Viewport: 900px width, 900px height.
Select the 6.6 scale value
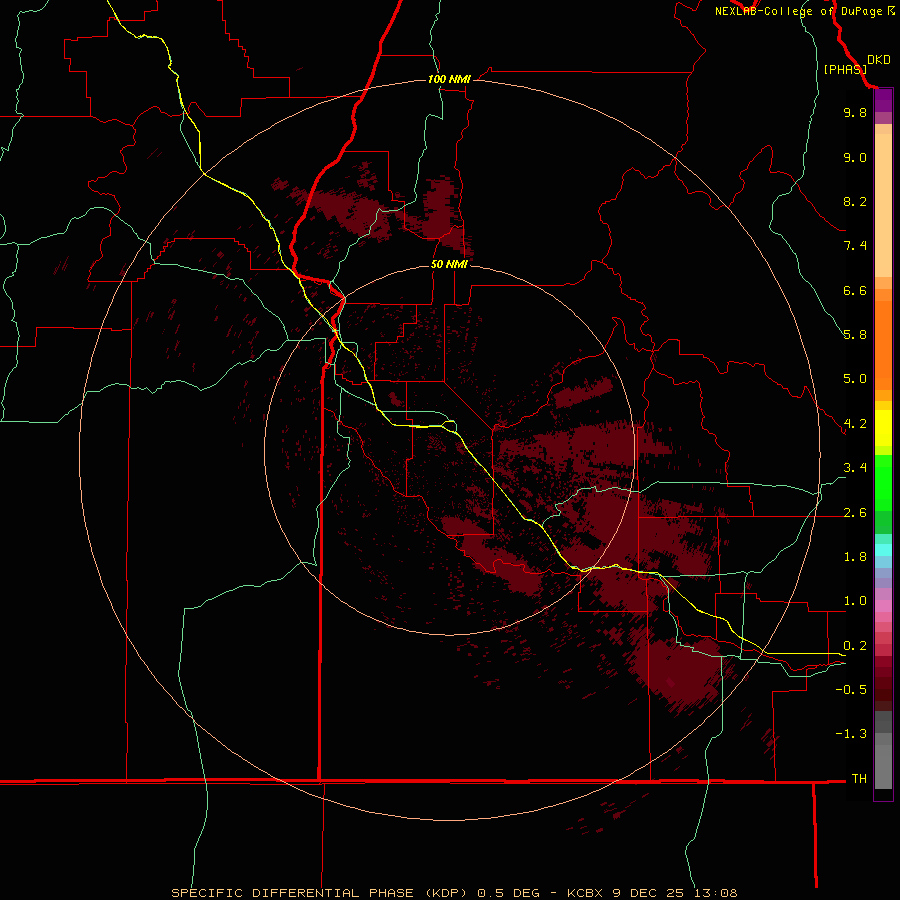coord(855,290)
